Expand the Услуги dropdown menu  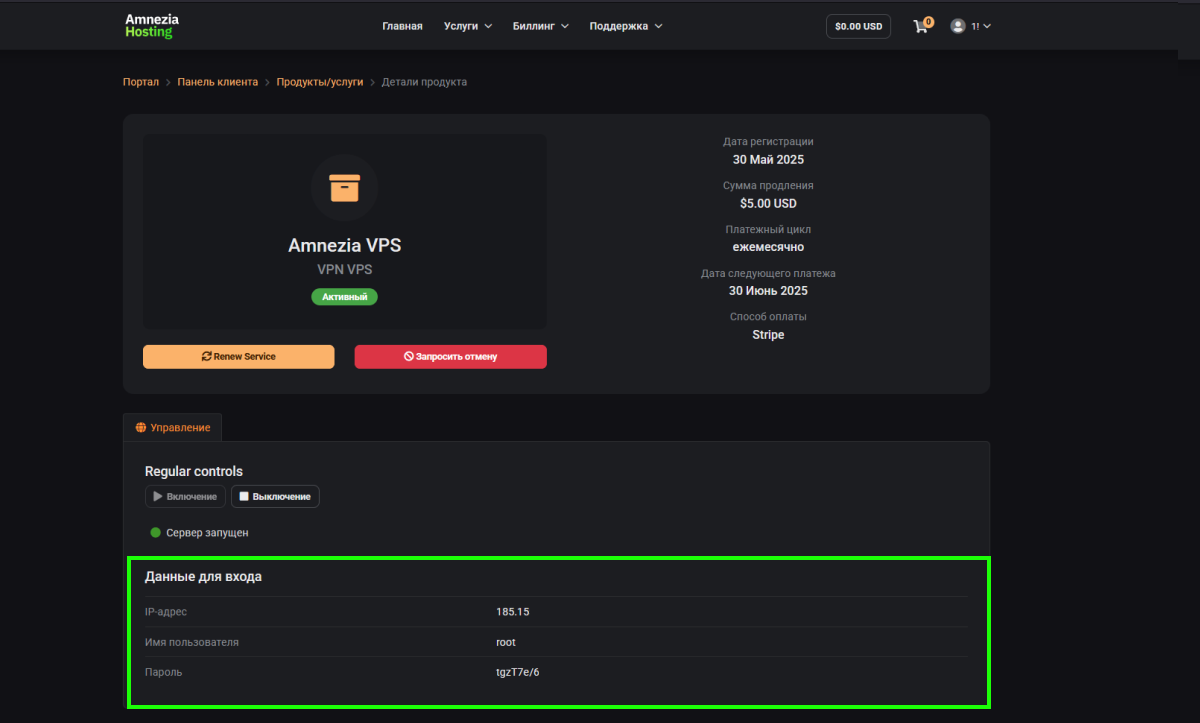click(x=468, y=26)
